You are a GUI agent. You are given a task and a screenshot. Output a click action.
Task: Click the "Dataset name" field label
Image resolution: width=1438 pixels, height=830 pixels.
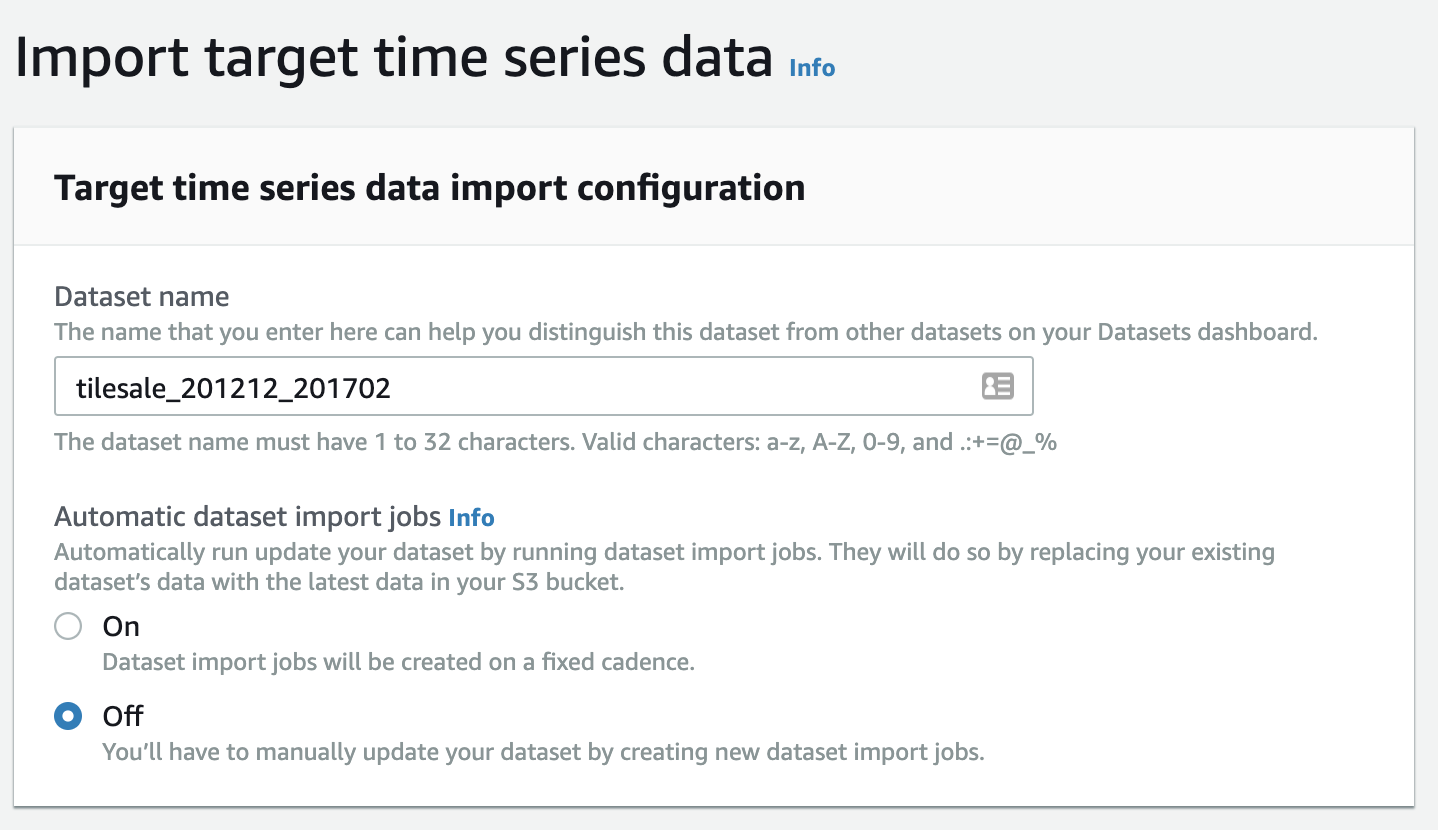[x=141, y=297]
